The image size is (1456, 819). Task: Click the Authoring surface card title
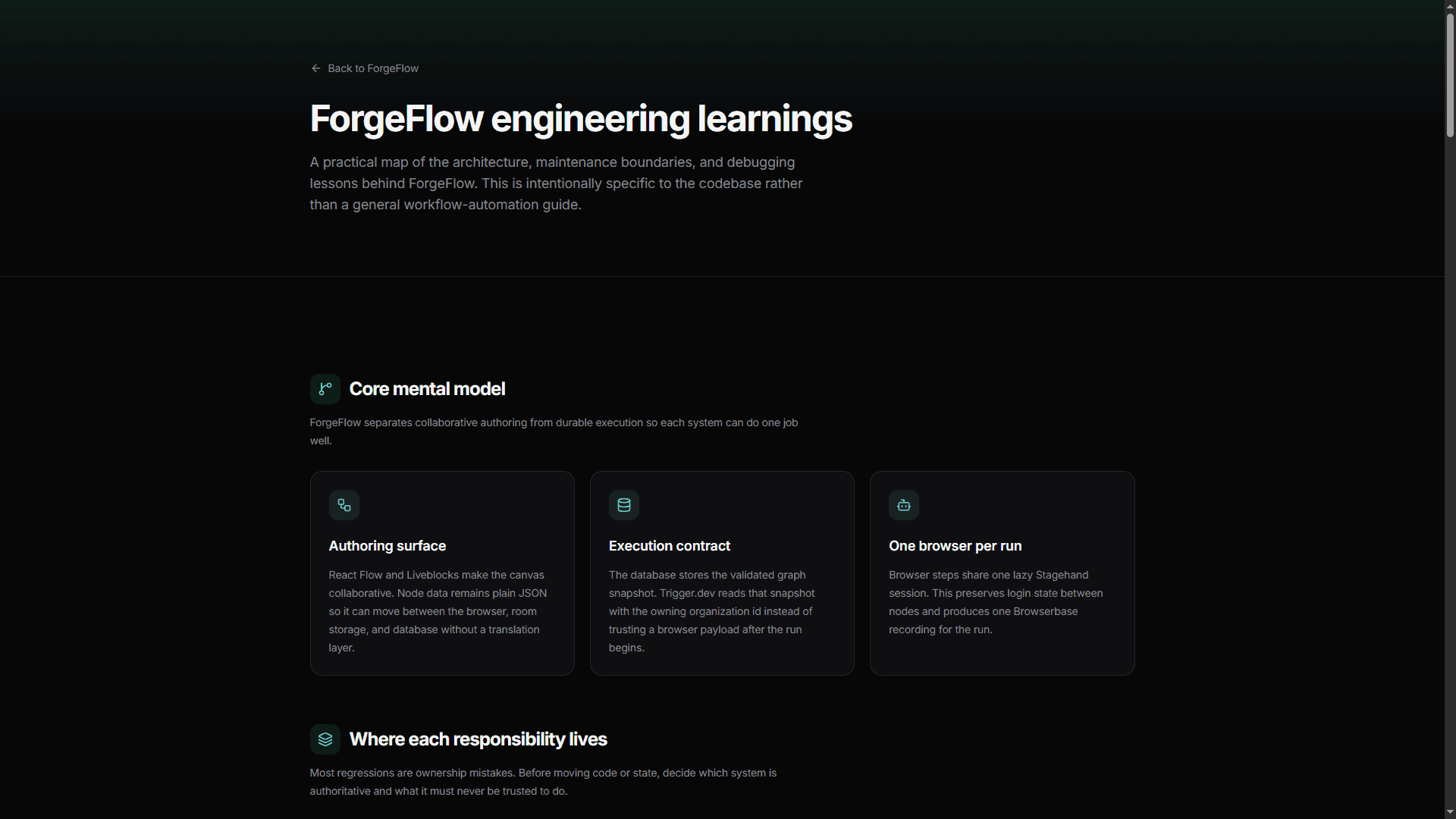pyautogui.click(x=388, y=546)
